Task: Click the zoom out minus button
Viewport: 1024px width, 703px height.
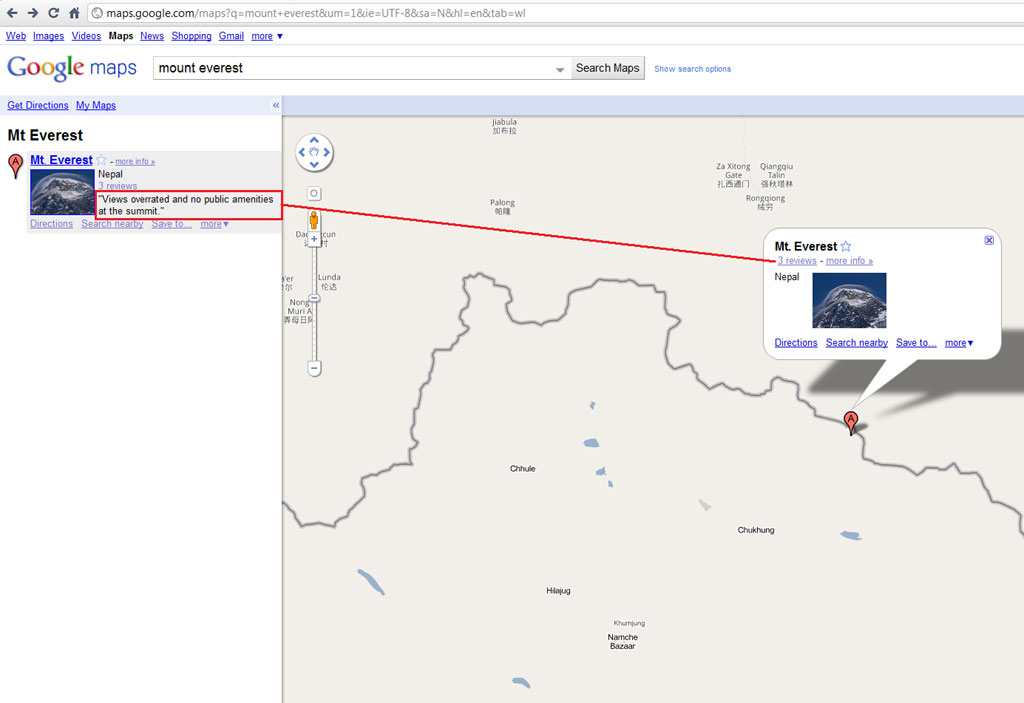Action: (x=314, y=368)
